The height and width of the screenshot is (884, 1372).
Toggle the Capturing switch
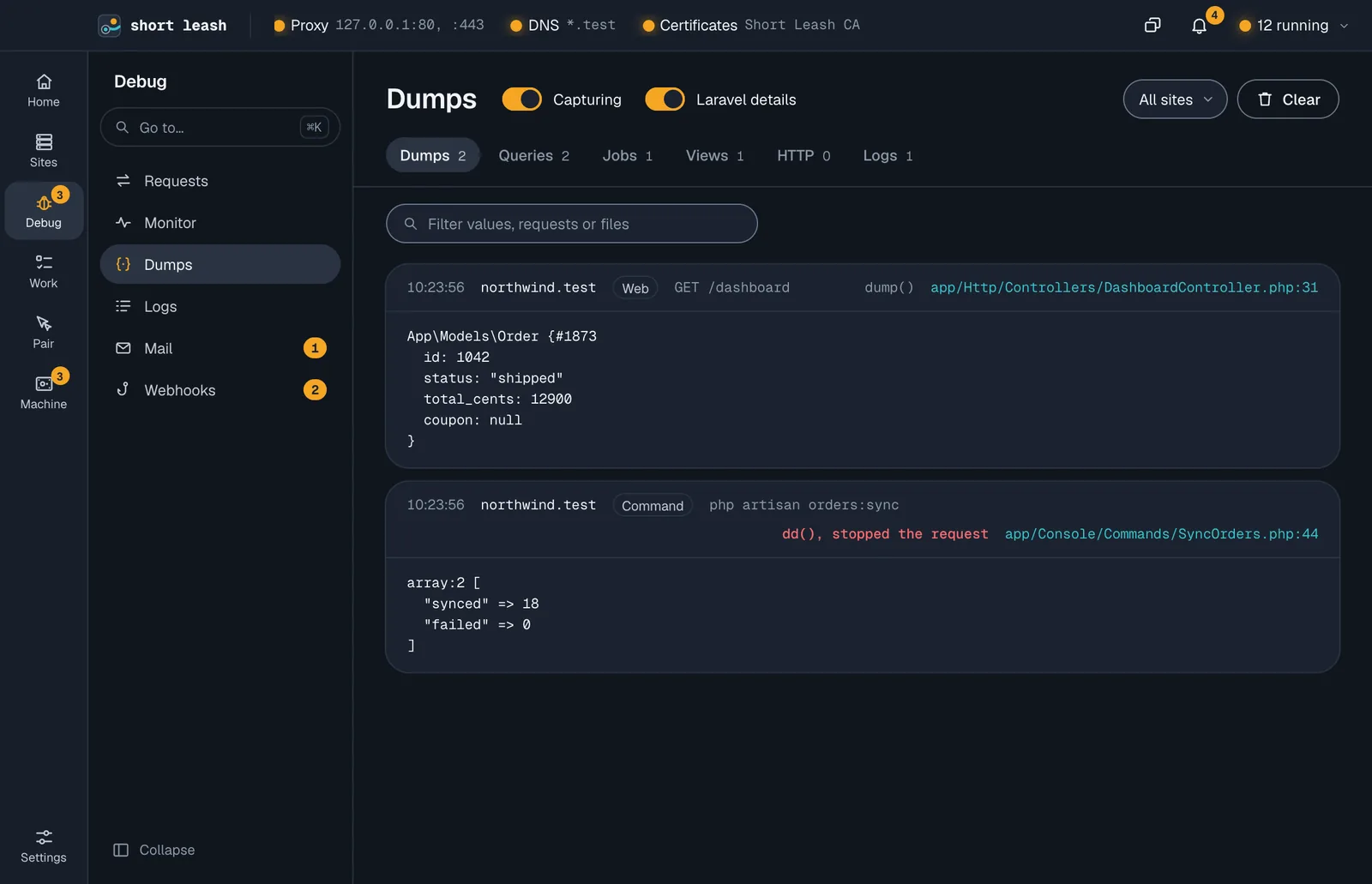click(522, 99)
